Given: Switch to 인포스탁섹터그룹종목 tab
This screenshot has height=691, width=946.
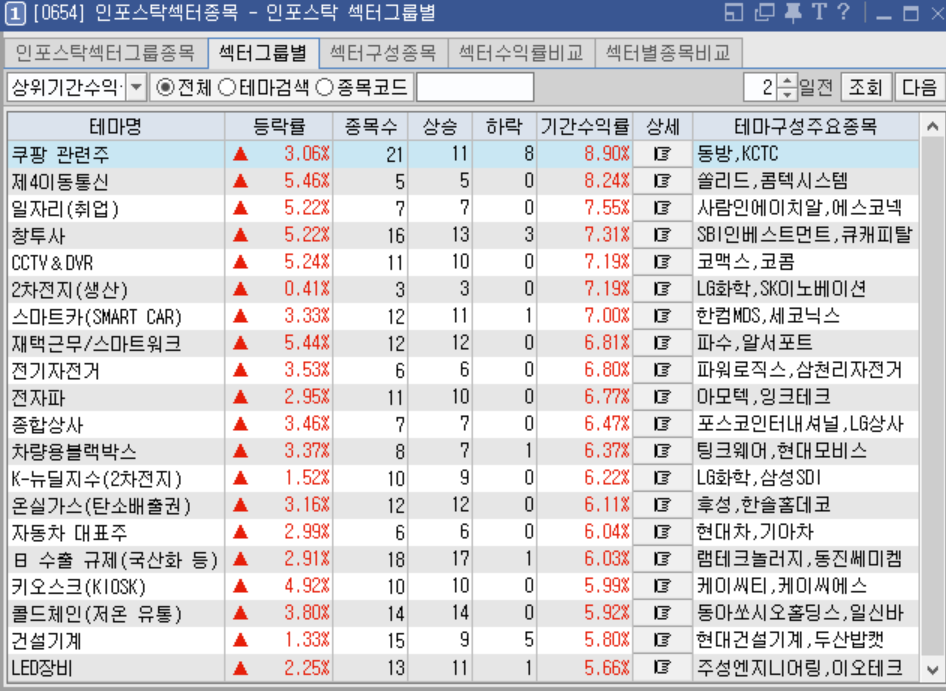Looking at the screenshot, I should (x=104, y=53).
